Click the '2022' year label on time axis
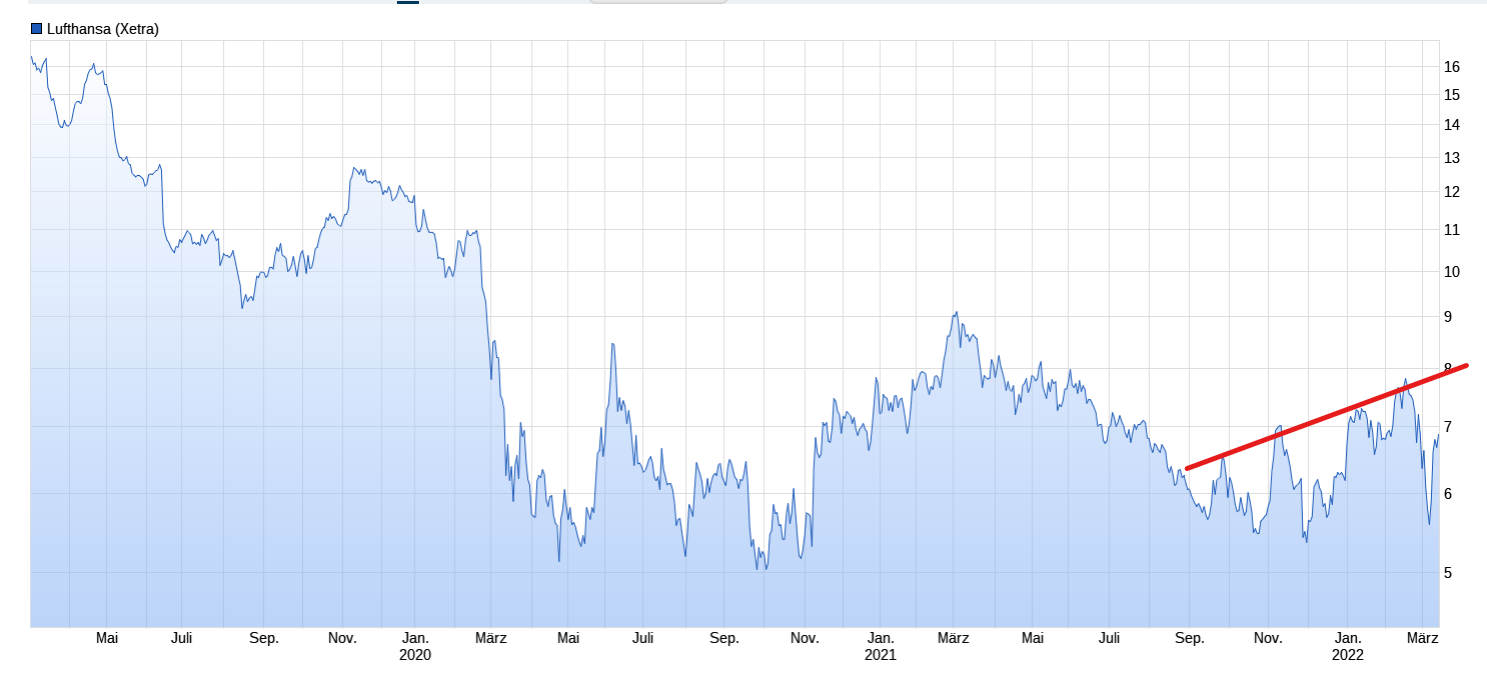 tap(1348, 656)
